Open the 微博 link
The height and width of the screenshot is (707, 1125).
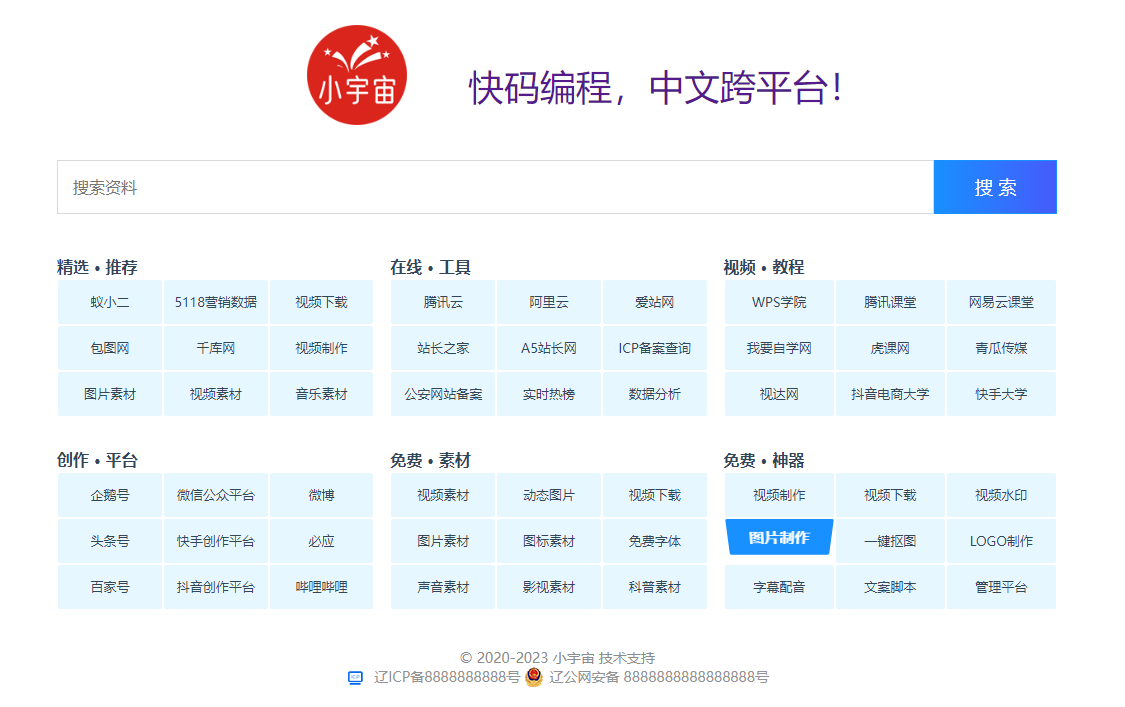[x=321, y=495]
